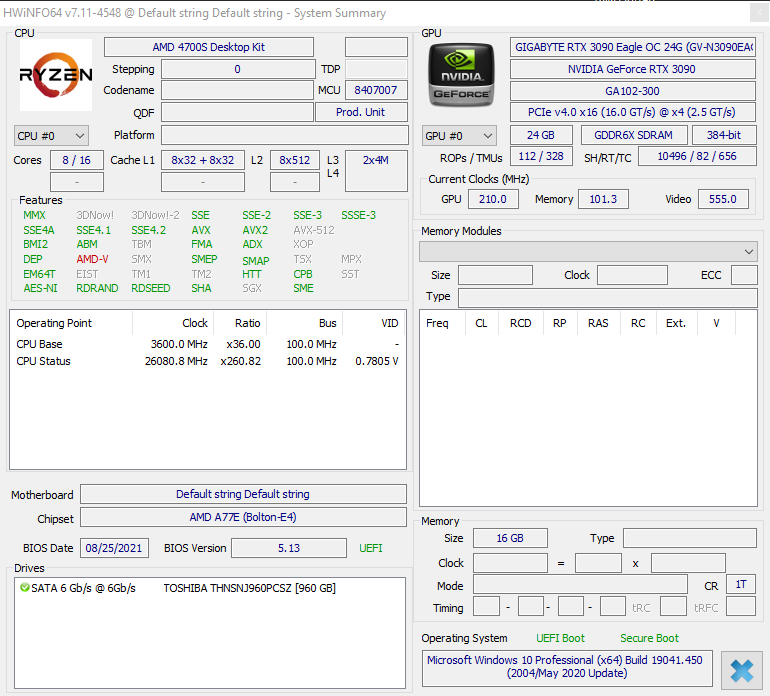Click the green UEFI label

[x=371, y=548]
